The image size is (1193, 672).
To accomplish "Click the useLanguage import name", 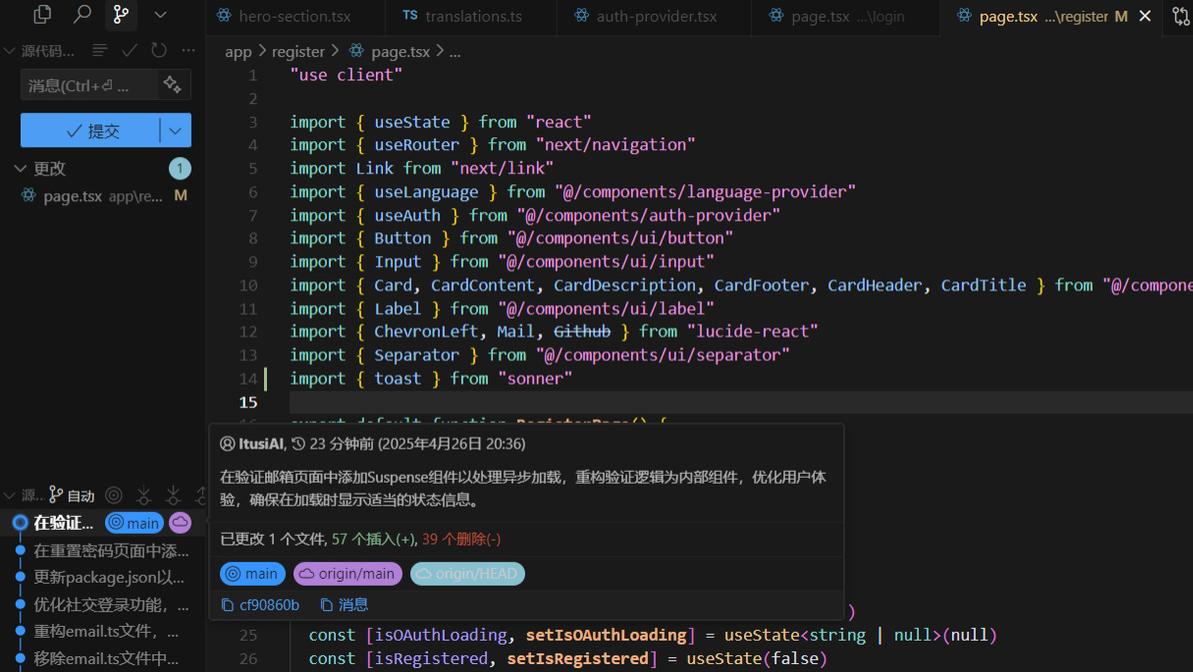I will point(426,192).
